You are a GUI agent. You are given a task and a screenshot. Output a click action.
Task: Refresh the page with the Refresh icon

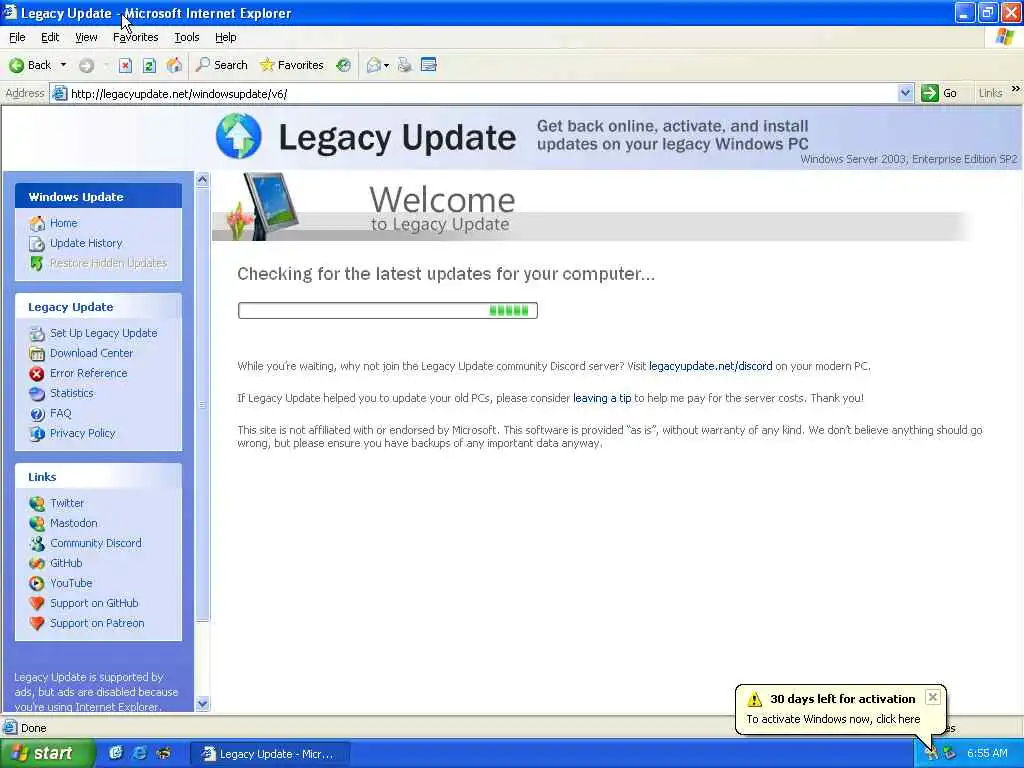pos(149,65)
